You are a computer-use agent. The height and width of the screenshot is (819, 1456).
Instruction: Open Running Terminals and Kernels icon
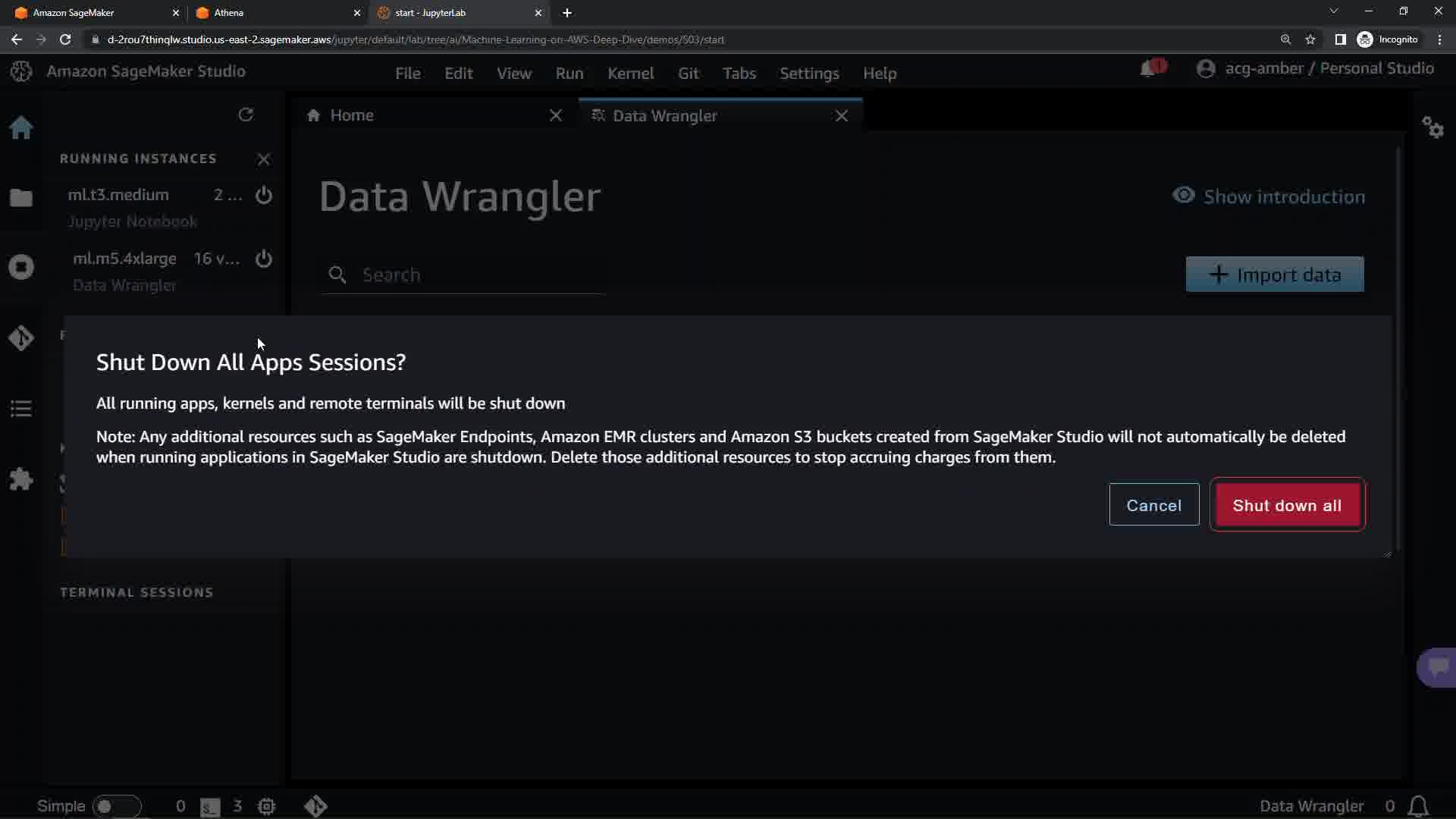tap(21, 267)
